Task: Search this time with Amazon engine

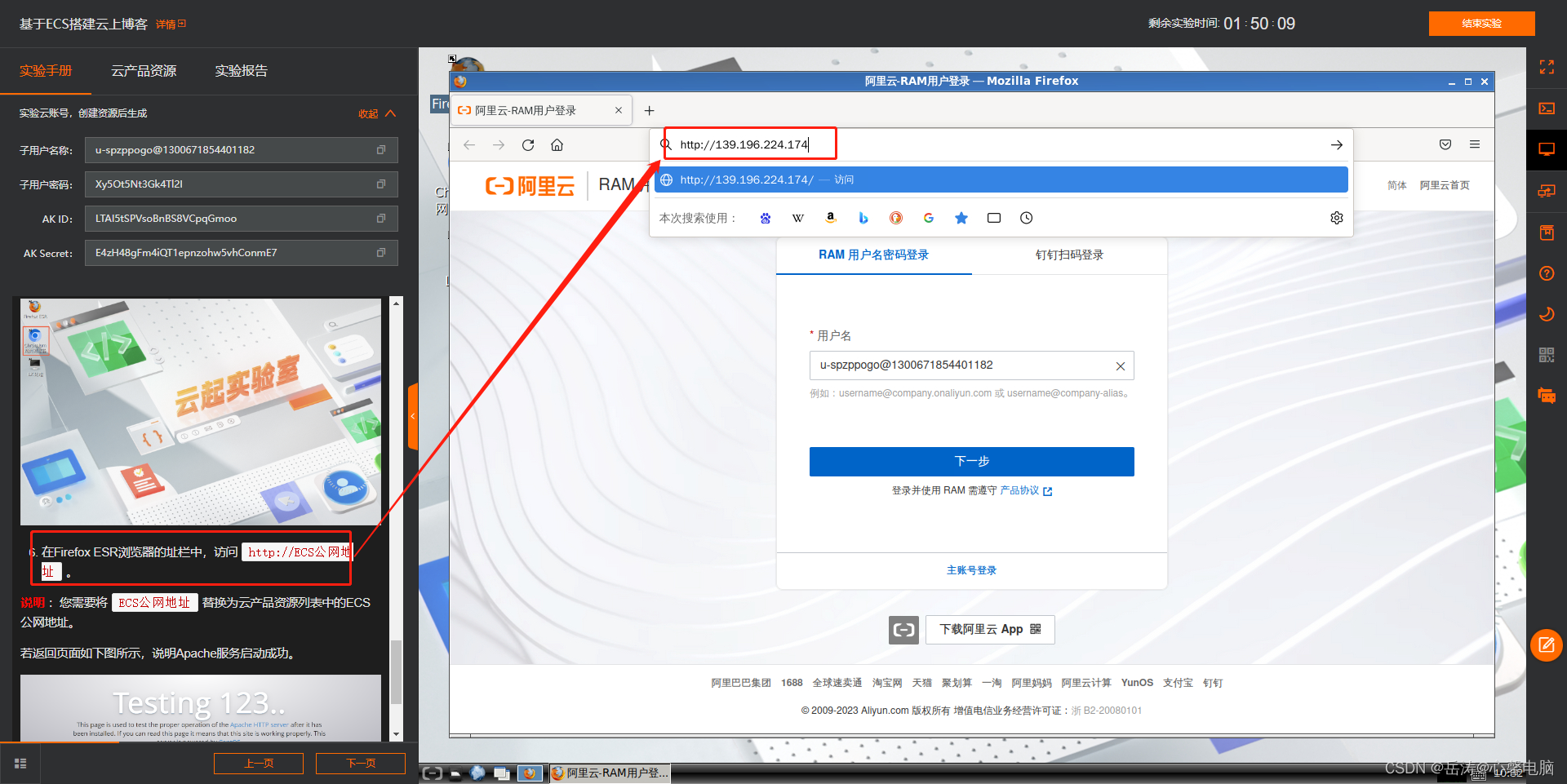Action: (x=831, y=218)
